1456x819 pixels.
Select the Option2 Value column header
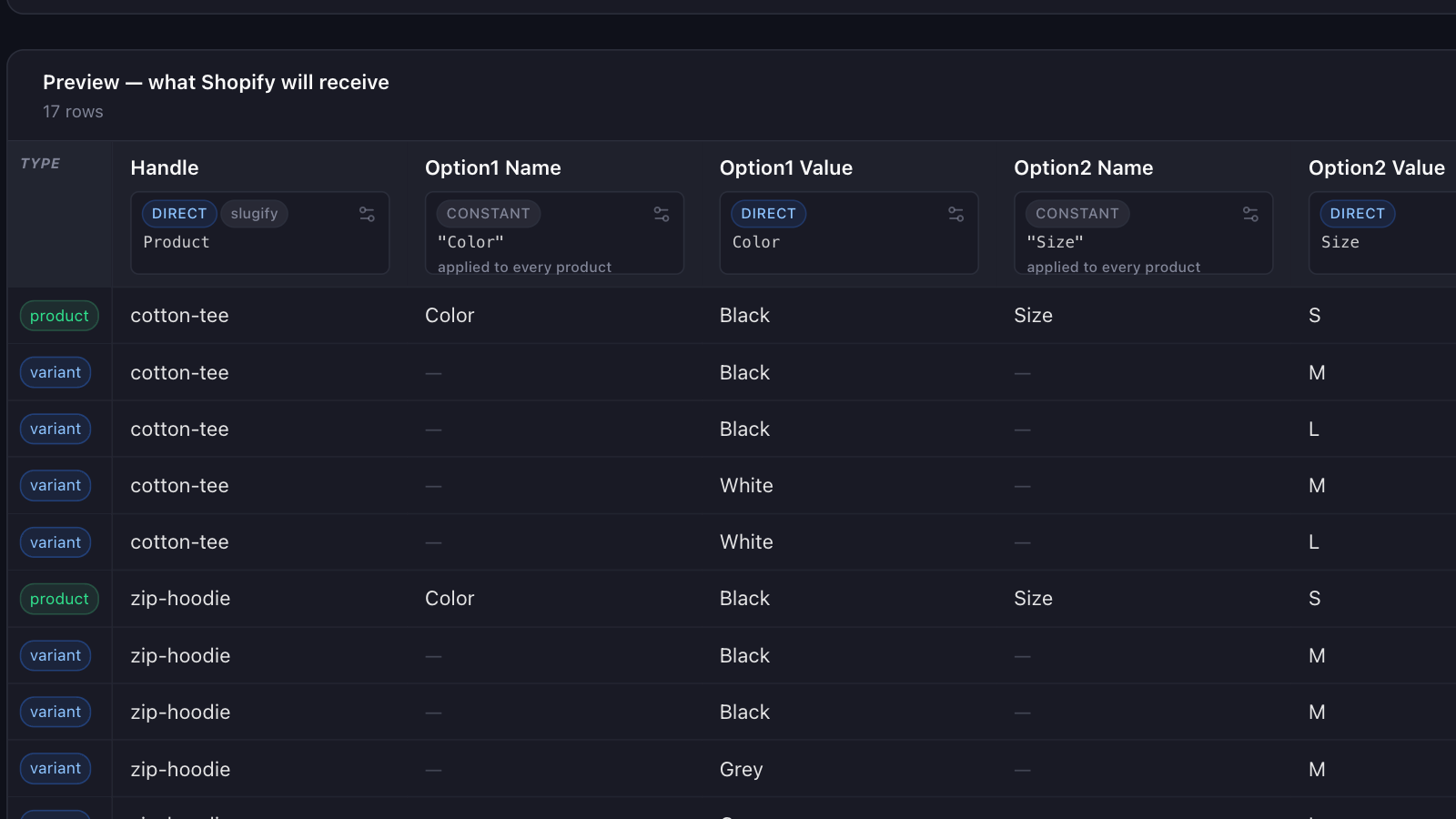point(1377,167)
